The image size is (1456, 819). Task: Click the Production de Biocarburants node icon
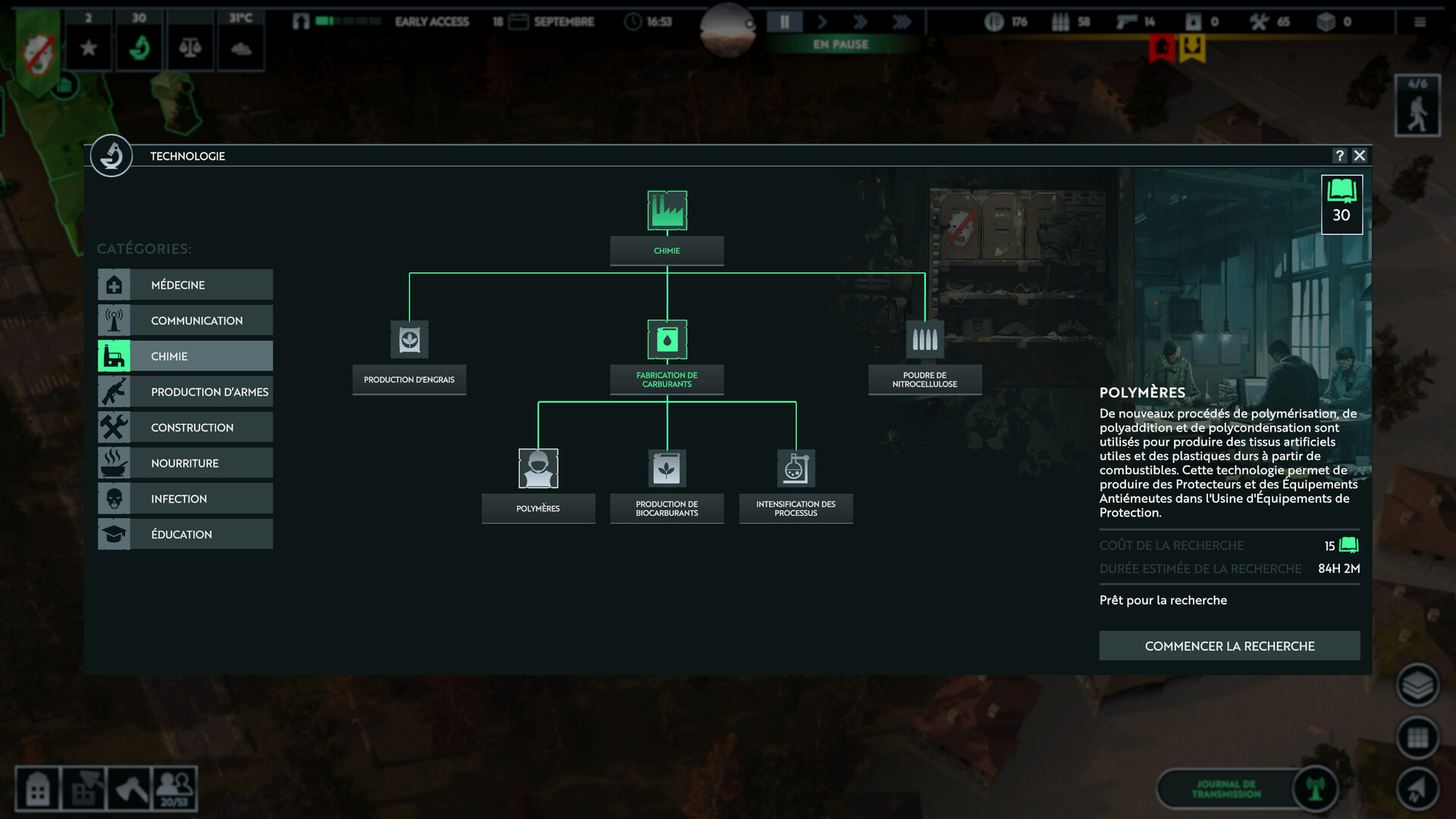667,468
